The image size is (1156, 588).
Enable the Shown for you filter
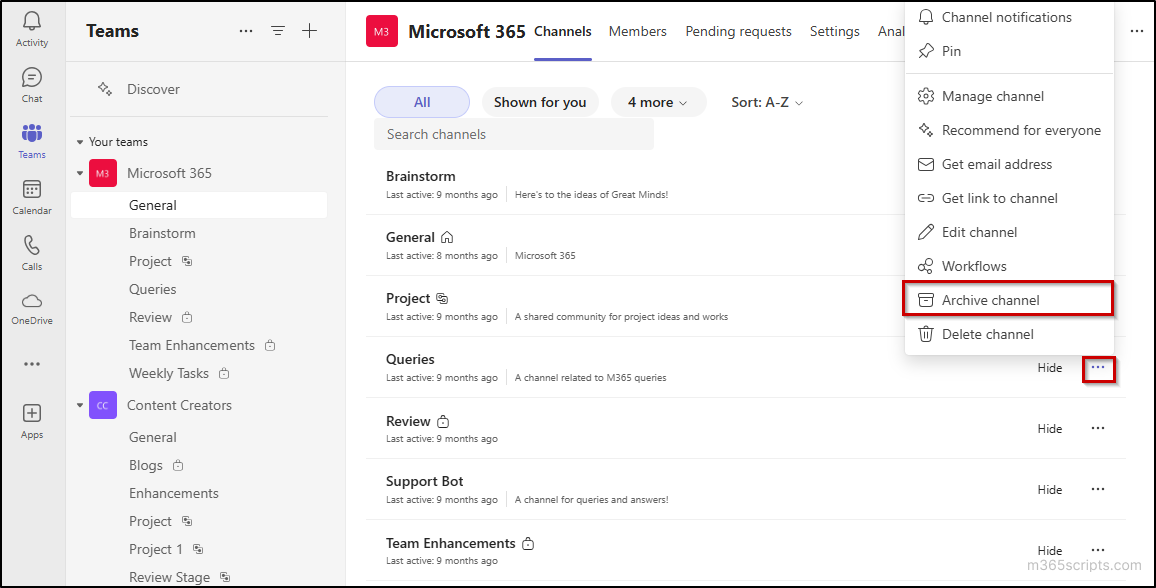click(540, 101)
